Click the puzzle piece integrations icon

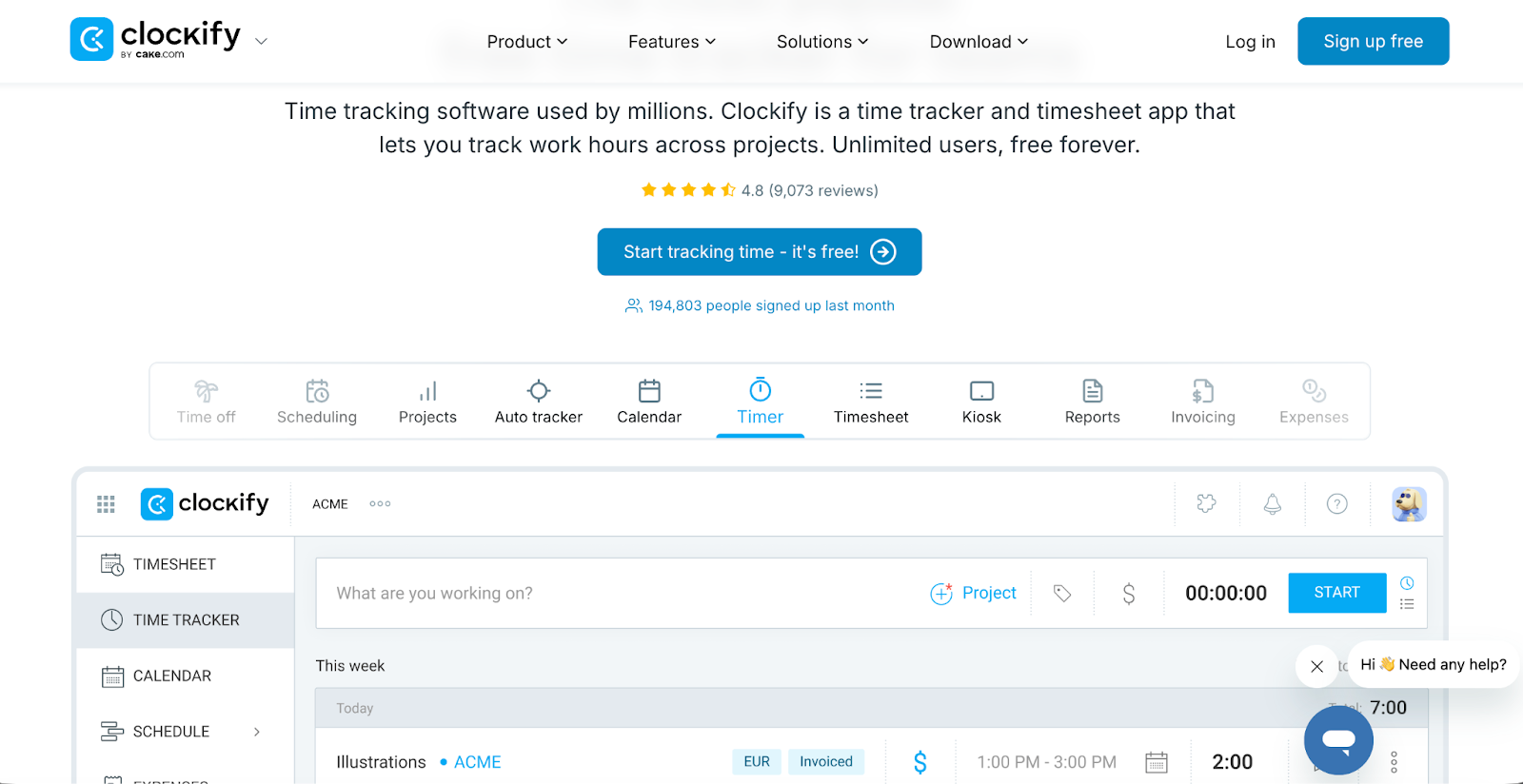point(1206,504)
